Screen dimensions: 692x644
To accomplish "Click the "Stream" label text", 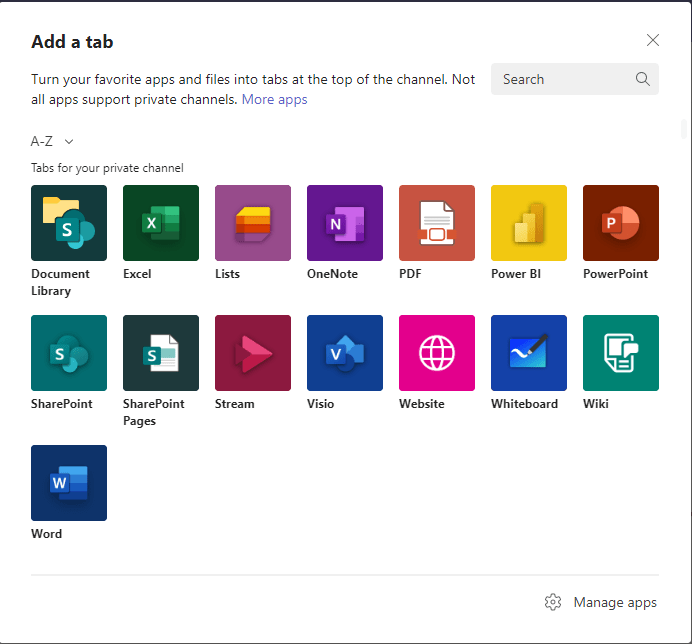I will (235, 404).
